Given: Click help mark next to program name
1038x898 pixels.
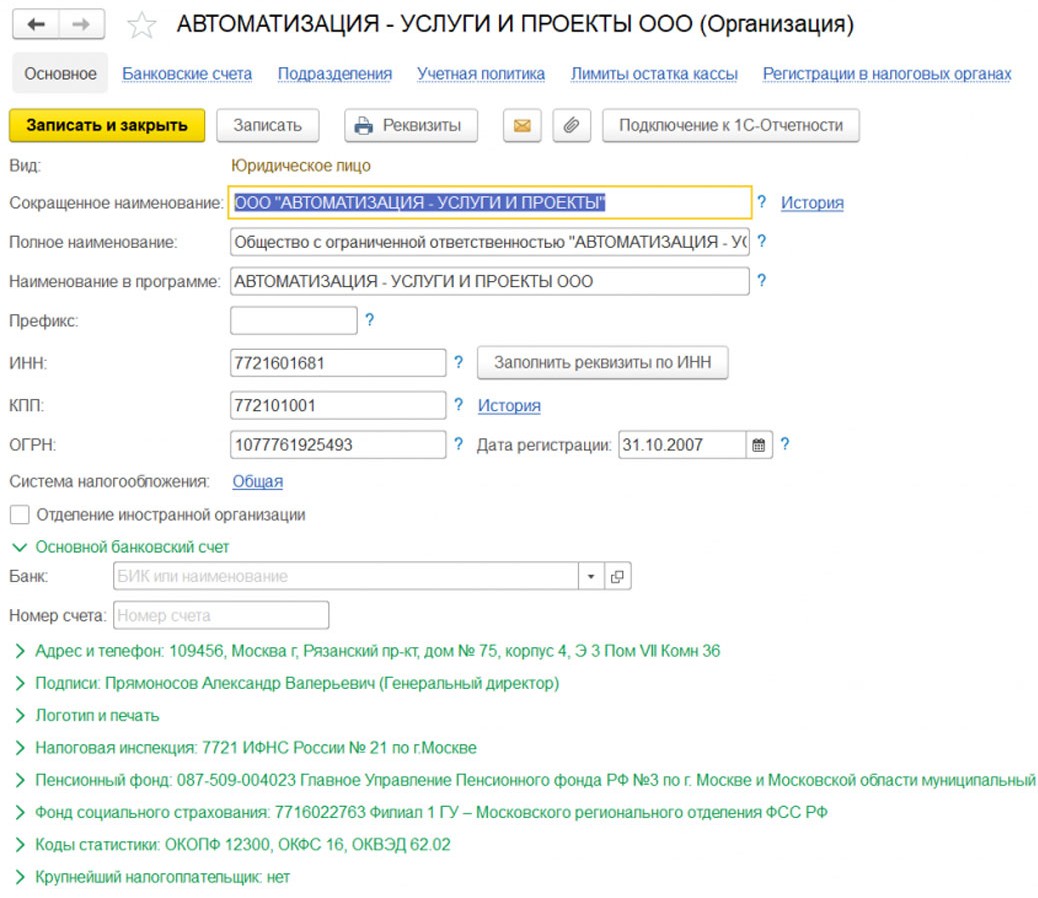Looking at the screenshot, I should (762, 281).
